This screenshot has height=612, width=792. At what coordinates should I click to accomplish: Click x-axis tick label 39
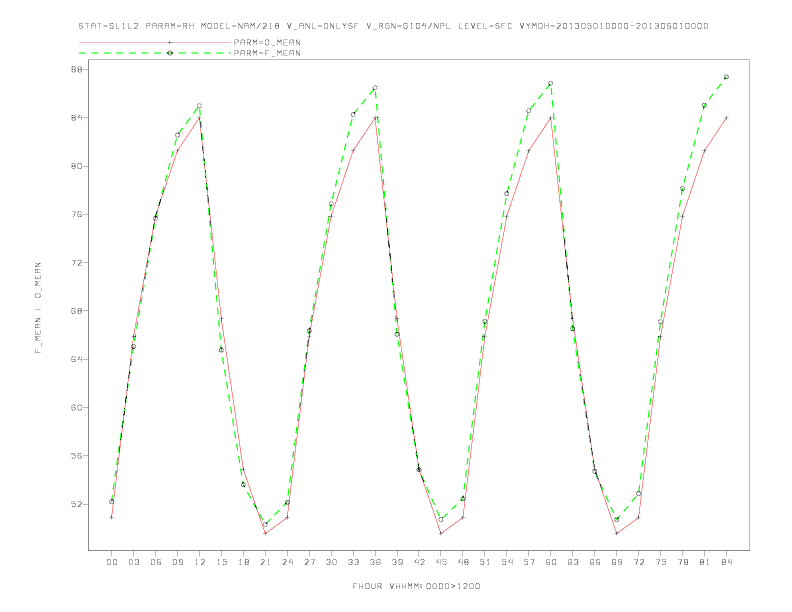click(397, 562)
